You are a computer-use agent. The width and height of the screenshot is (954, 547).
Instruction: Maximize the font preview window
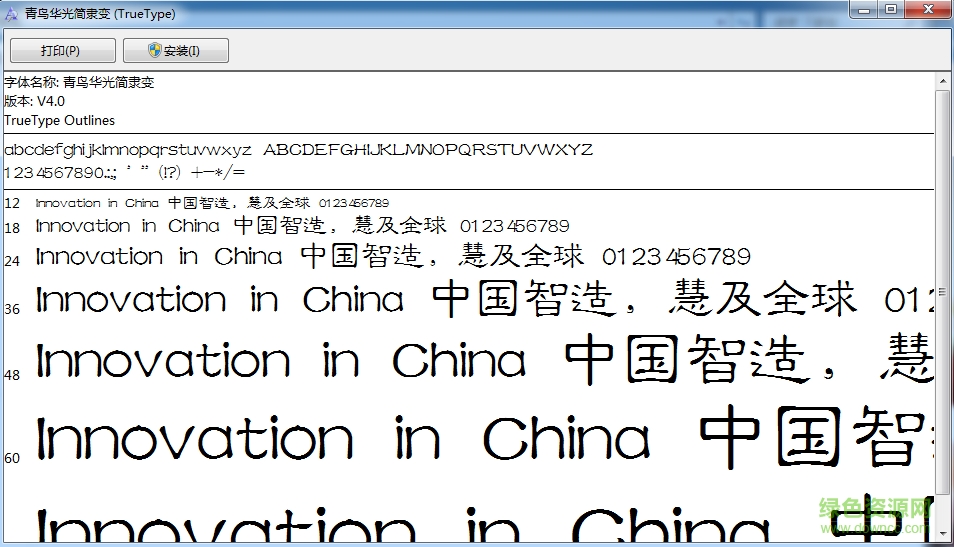[891, 9]
